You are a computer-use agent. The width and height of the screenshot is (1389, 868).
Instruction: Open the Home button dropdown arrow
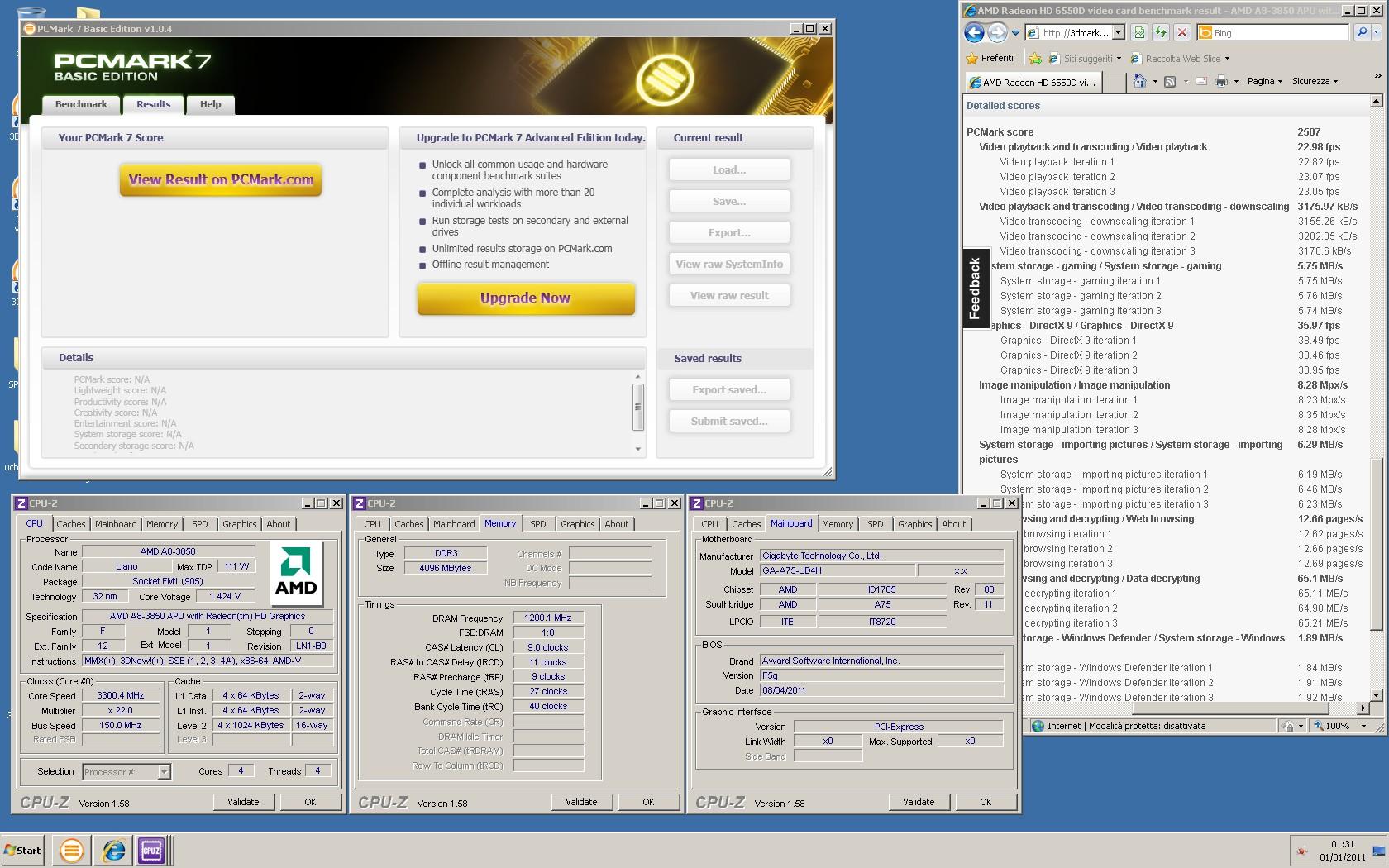(x=1154, y=82)
